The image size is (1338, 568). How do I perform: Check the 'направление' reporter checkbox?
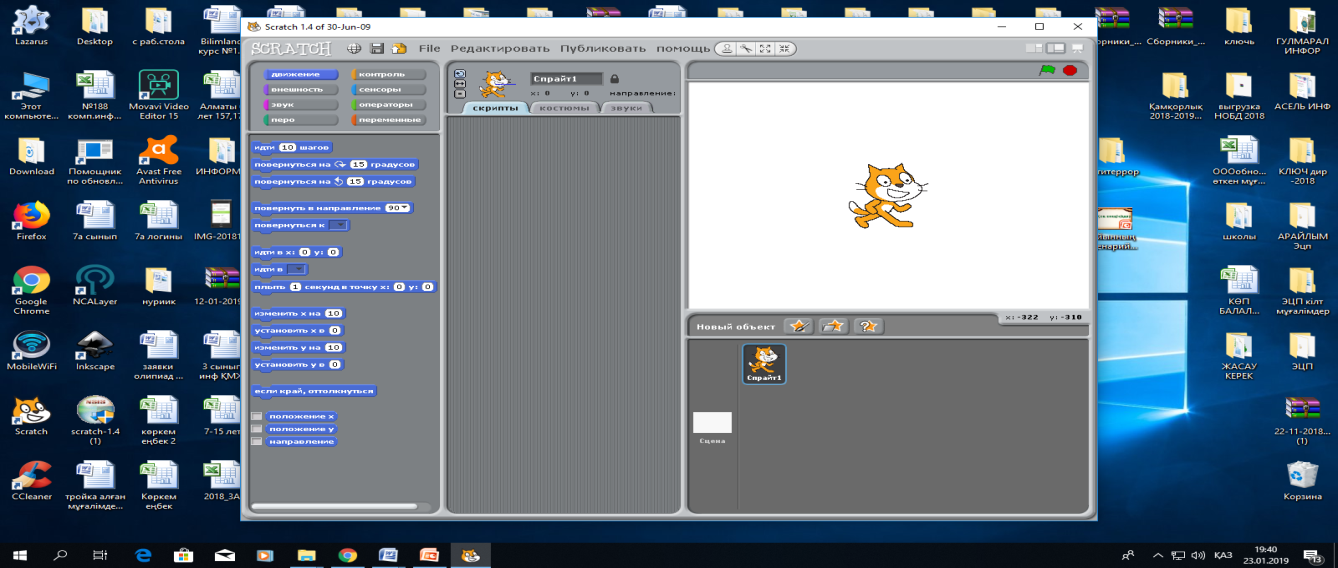point(257,441)
